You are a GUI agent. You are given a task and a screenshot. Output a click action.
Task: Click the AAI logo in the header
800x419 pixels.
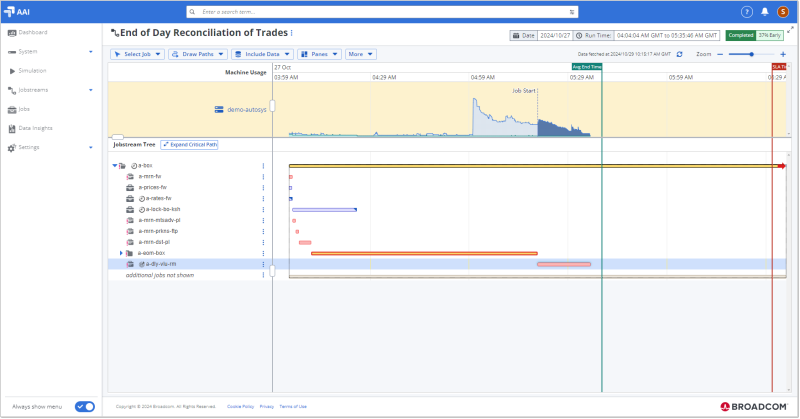point(16,12)
